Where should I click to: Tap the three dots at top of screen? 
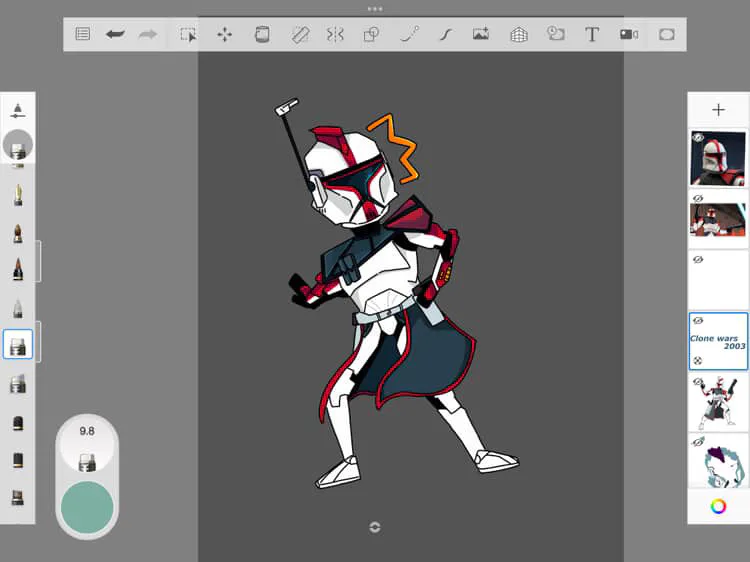[x=375, y=9]
